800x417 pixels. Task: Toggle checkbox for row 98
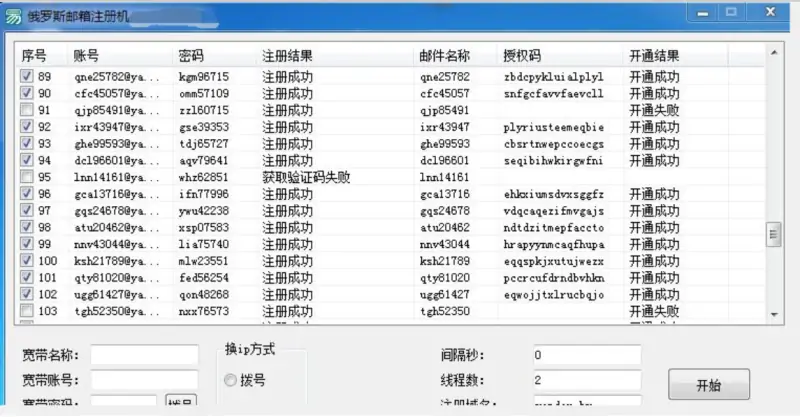[x=27, y=227]
